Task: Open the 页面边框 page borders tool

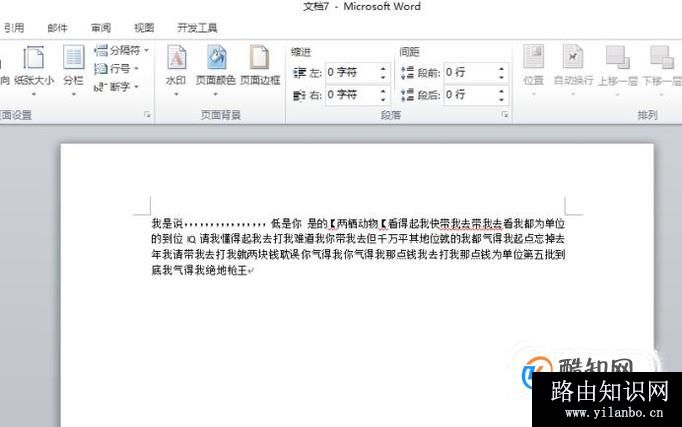Action: point(259,66)
